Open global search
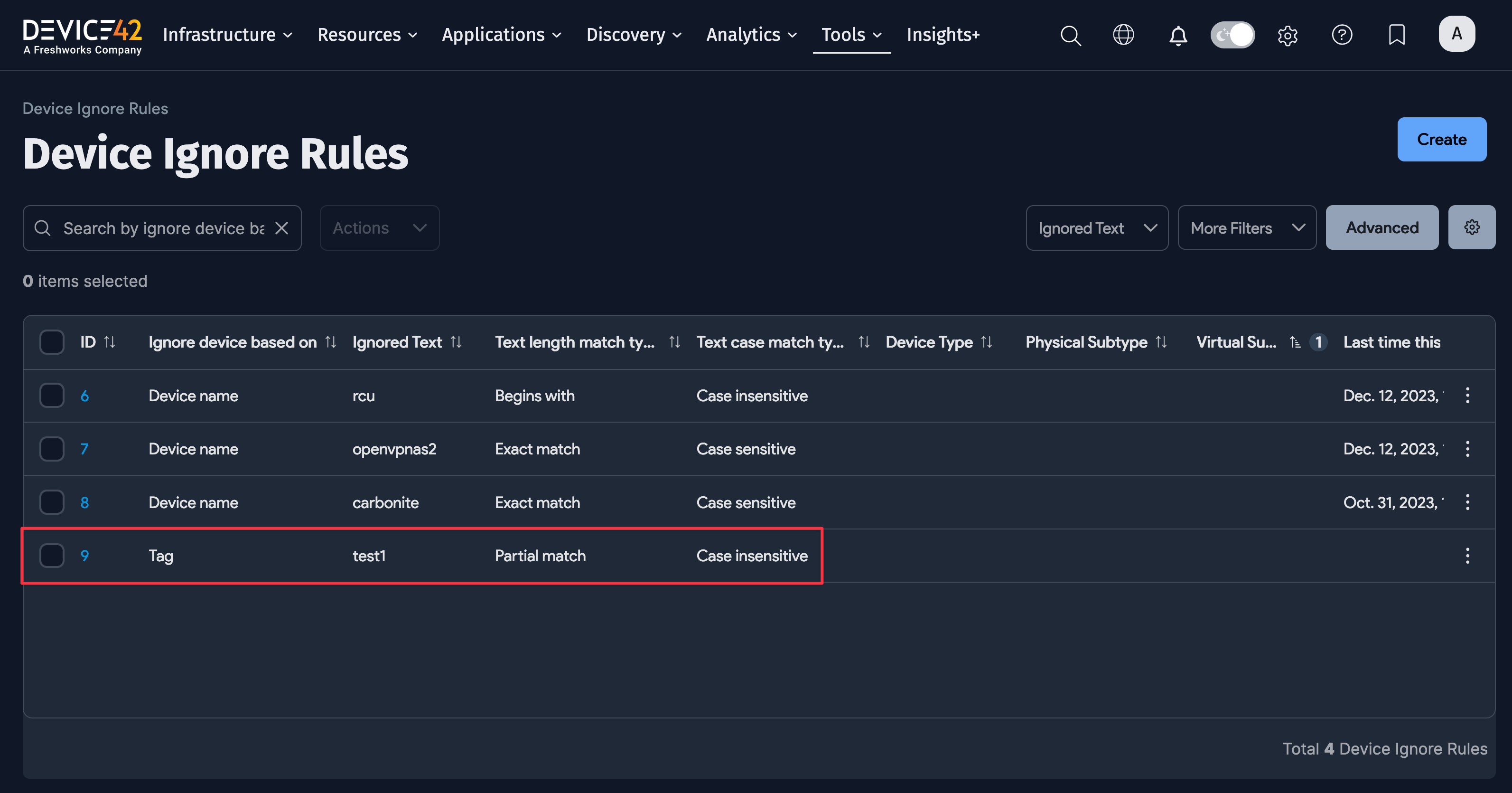 tap(1070, 35)
